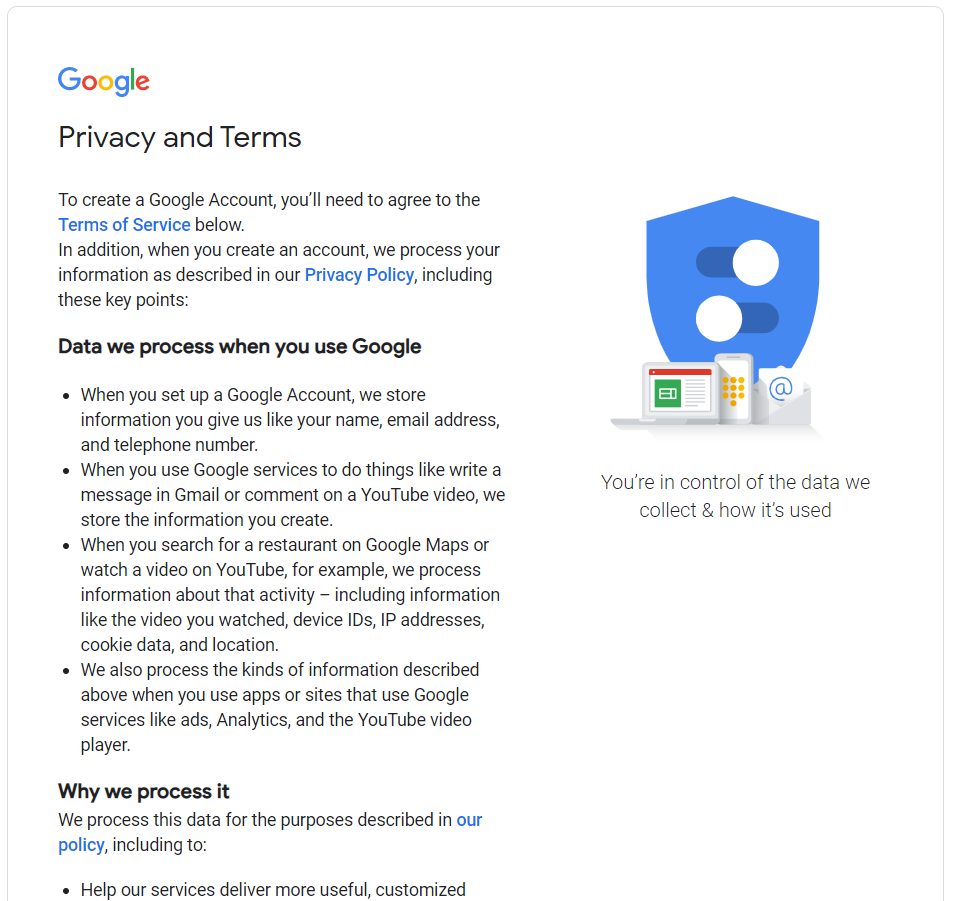
Task: Click the phone keypad icon
Action: coord(733,390)
